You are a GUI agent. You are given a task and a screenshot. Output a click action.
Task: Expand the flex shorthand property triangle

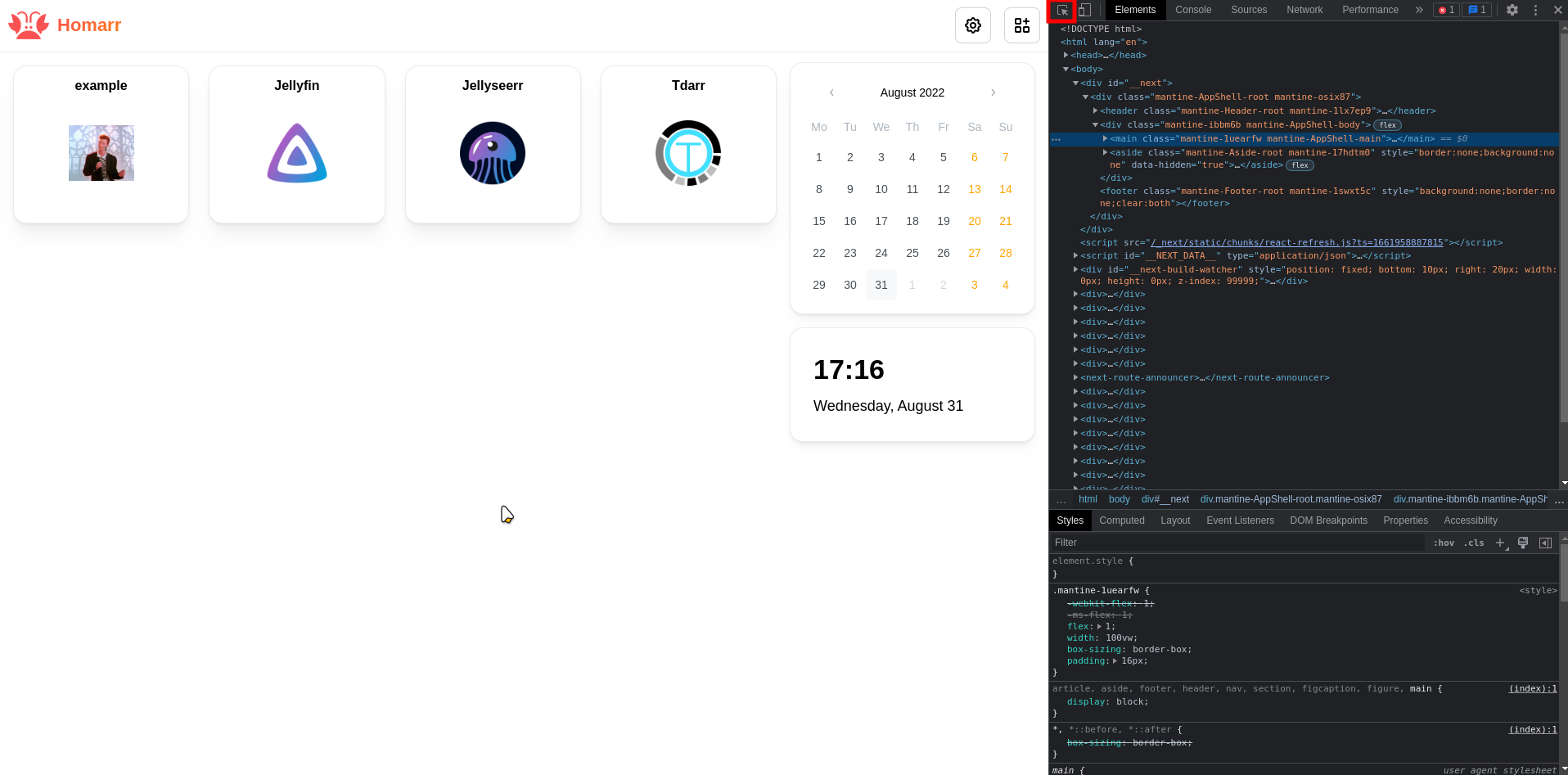pos(1099,626)
